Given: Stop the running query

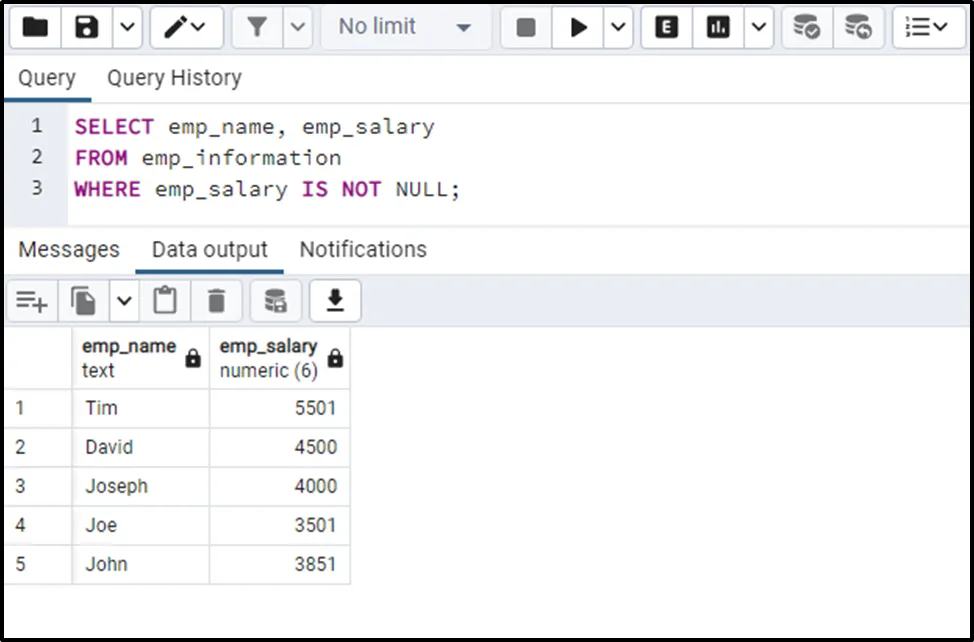Looking at the screenshot, I should (x=526, y=28).
